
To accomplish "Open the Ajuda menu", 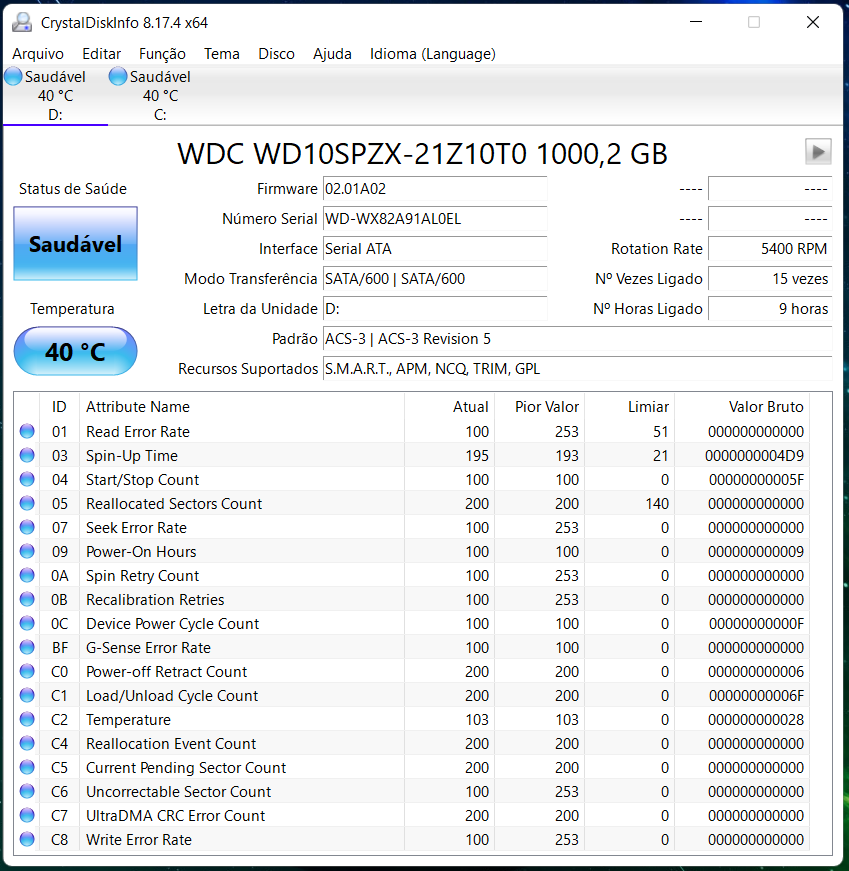I will [332, 54].
